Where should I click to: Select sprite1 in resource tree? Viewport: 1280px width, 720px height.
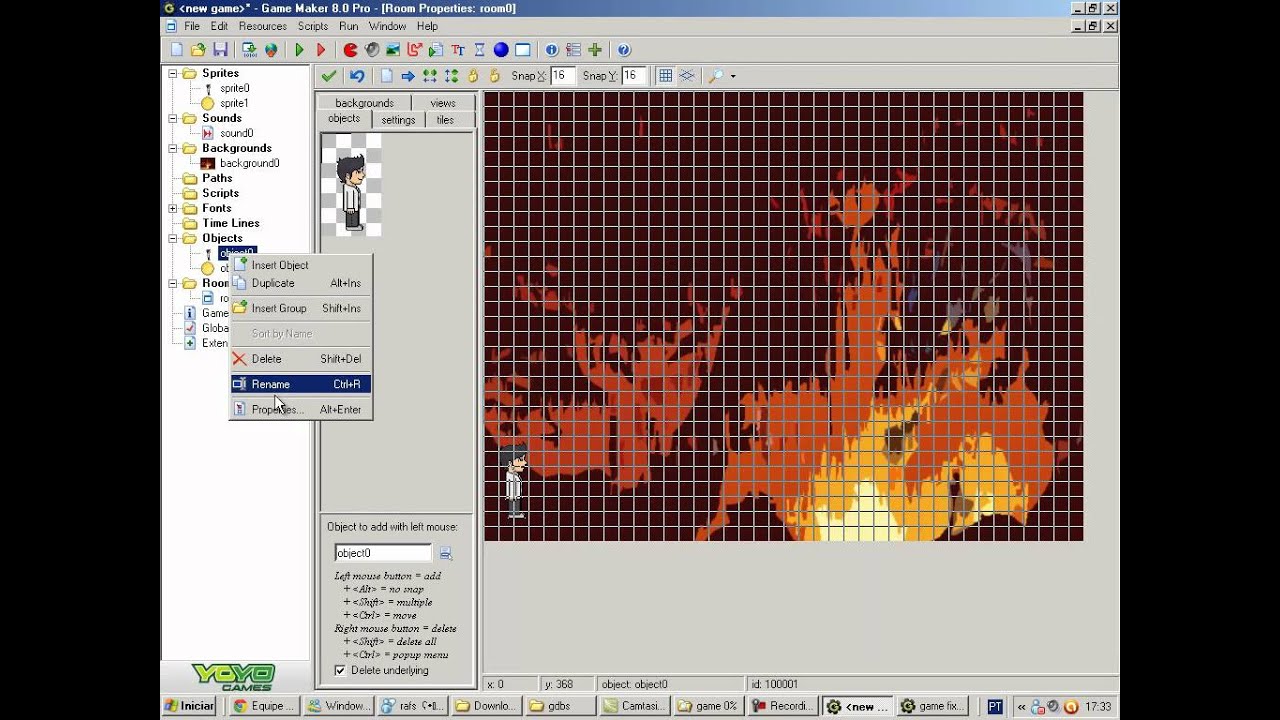click(x=234, y=103)
